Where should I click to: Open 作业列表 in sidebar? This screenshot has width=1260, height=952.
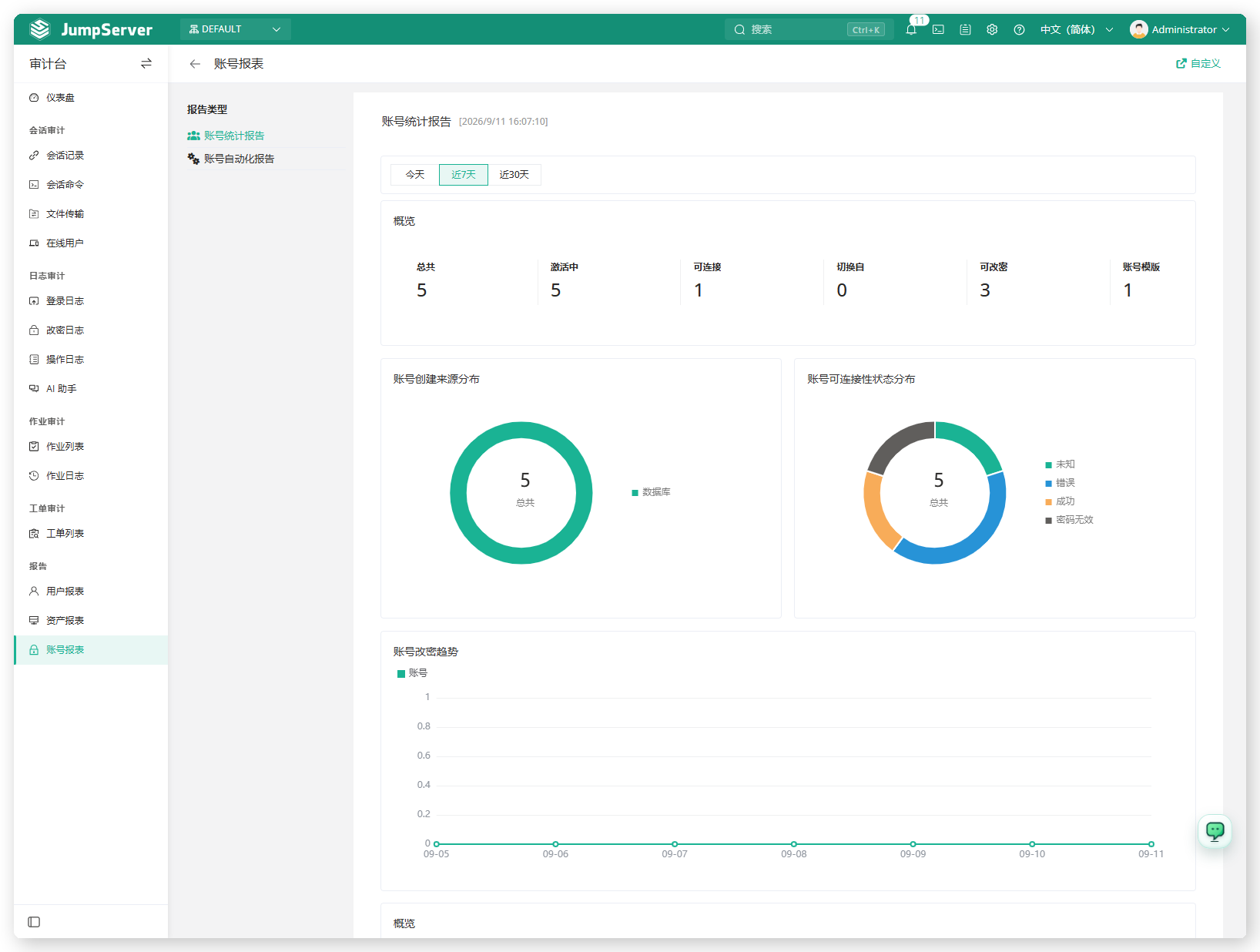pyautogui.click(x=91, y=447)
